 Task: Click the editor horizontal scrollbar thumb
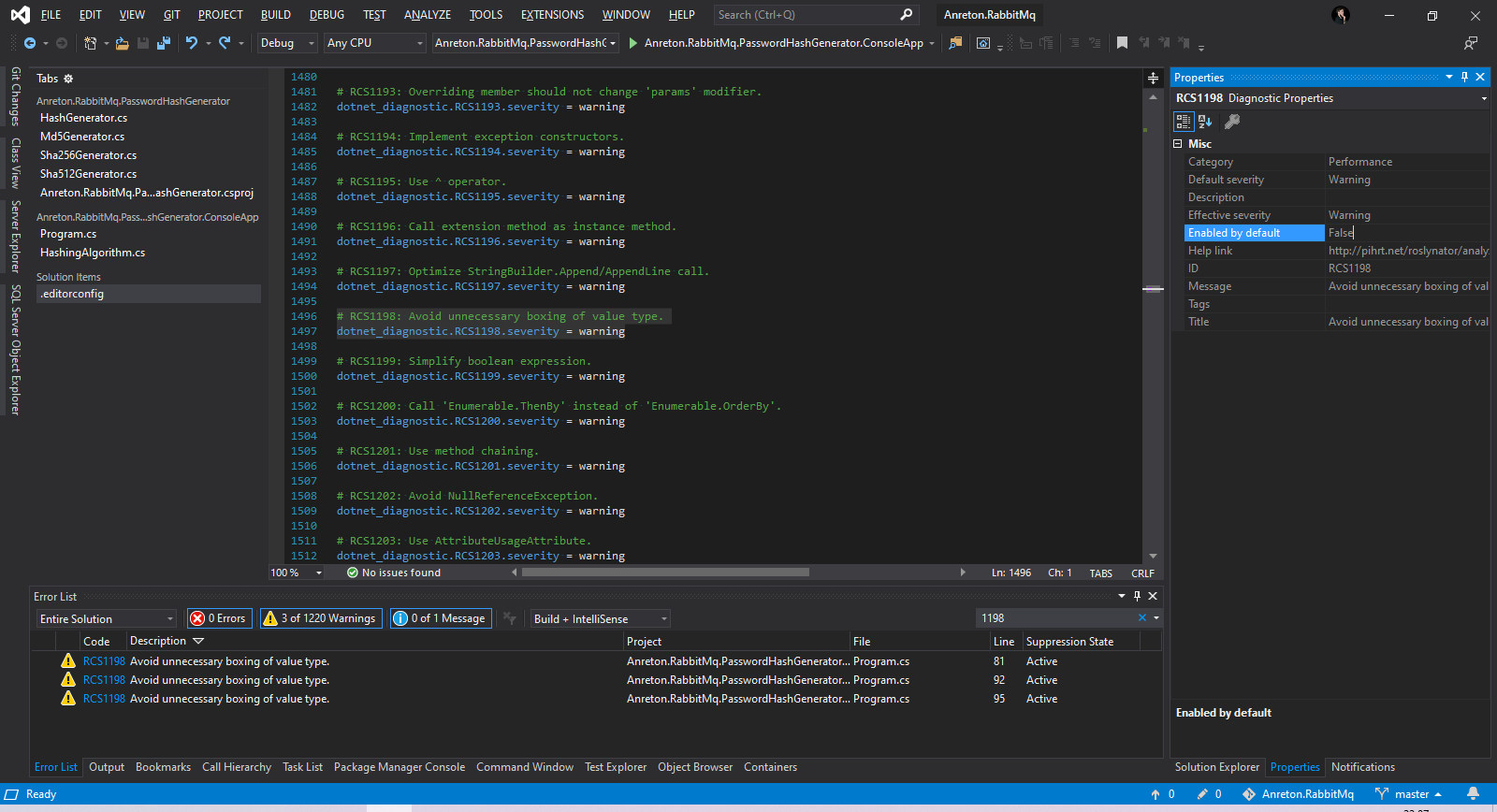(666, 573)
